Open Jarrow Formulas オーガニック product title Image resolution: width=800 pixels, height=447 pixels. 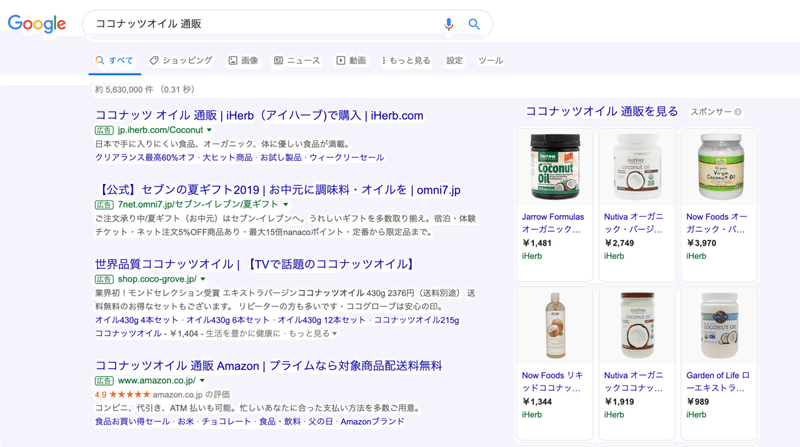(x=553, y=223)
